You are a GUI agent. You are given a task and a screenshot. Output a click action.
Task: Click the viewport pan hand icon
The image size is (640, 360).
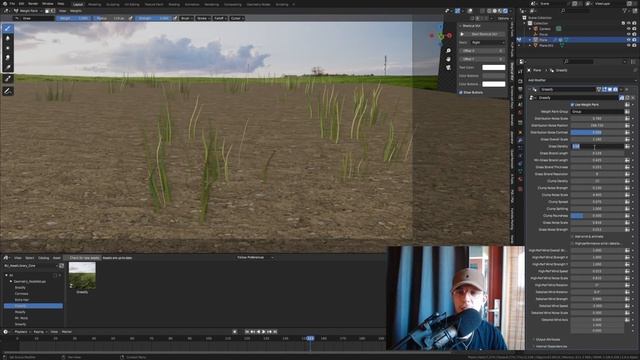[448, 59]
